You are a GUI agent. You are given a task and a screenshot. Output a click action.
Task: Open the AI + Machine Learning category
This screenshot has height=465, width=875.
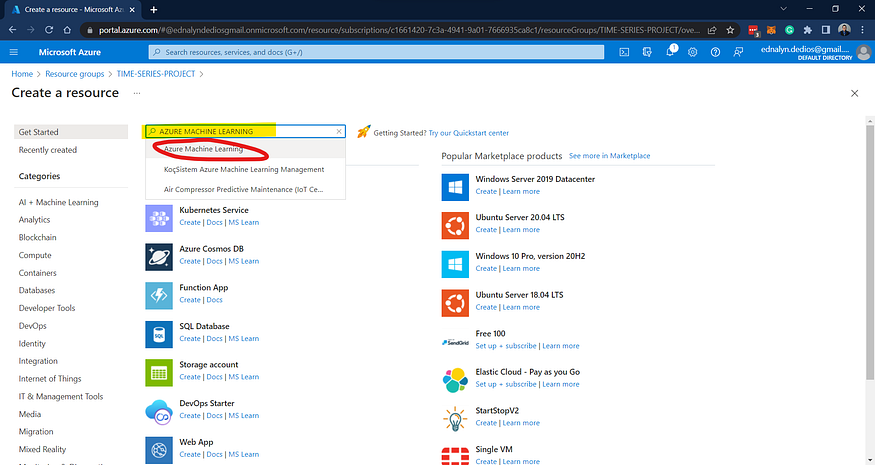pos(59,202)
